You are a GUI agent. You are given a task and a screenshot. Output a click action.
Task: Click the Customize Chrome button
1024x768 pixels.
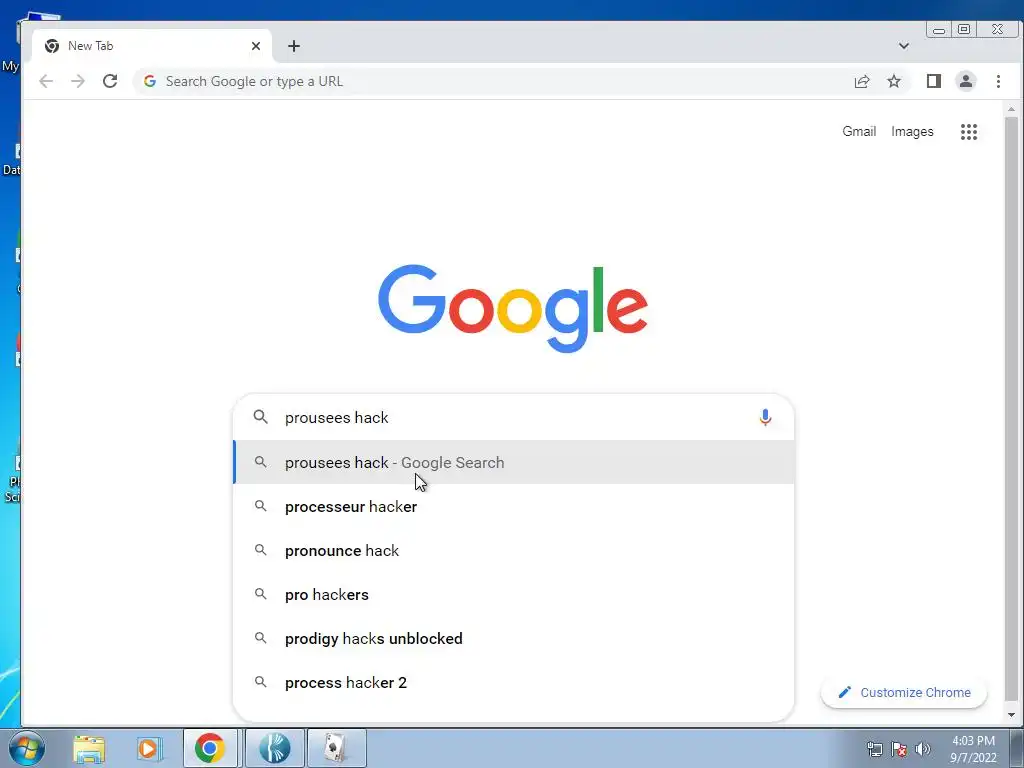904,692
